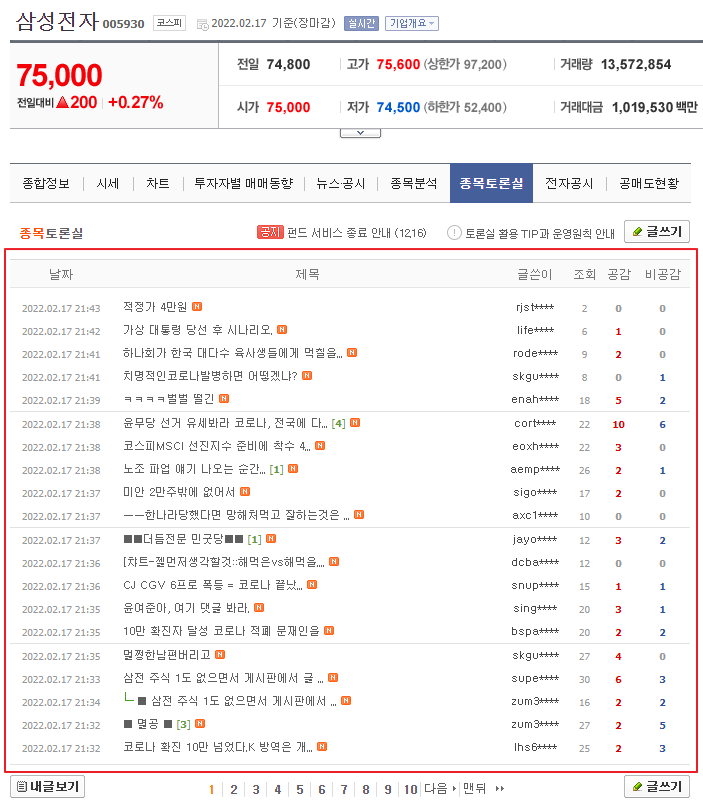Select the 종목토론실 tab

pos(491,183)
